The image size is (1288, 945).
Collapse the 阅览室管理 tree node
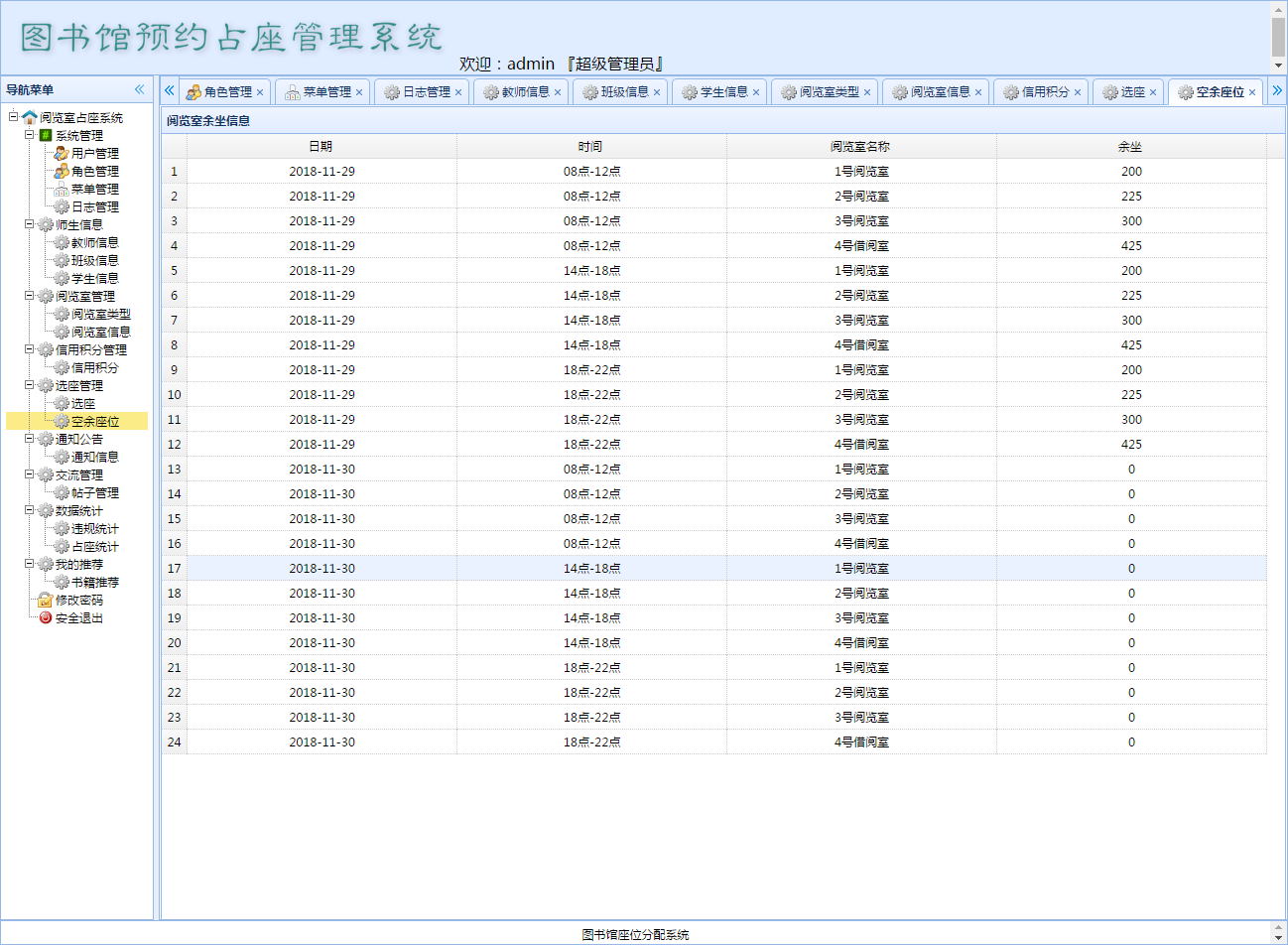point(30,296)
